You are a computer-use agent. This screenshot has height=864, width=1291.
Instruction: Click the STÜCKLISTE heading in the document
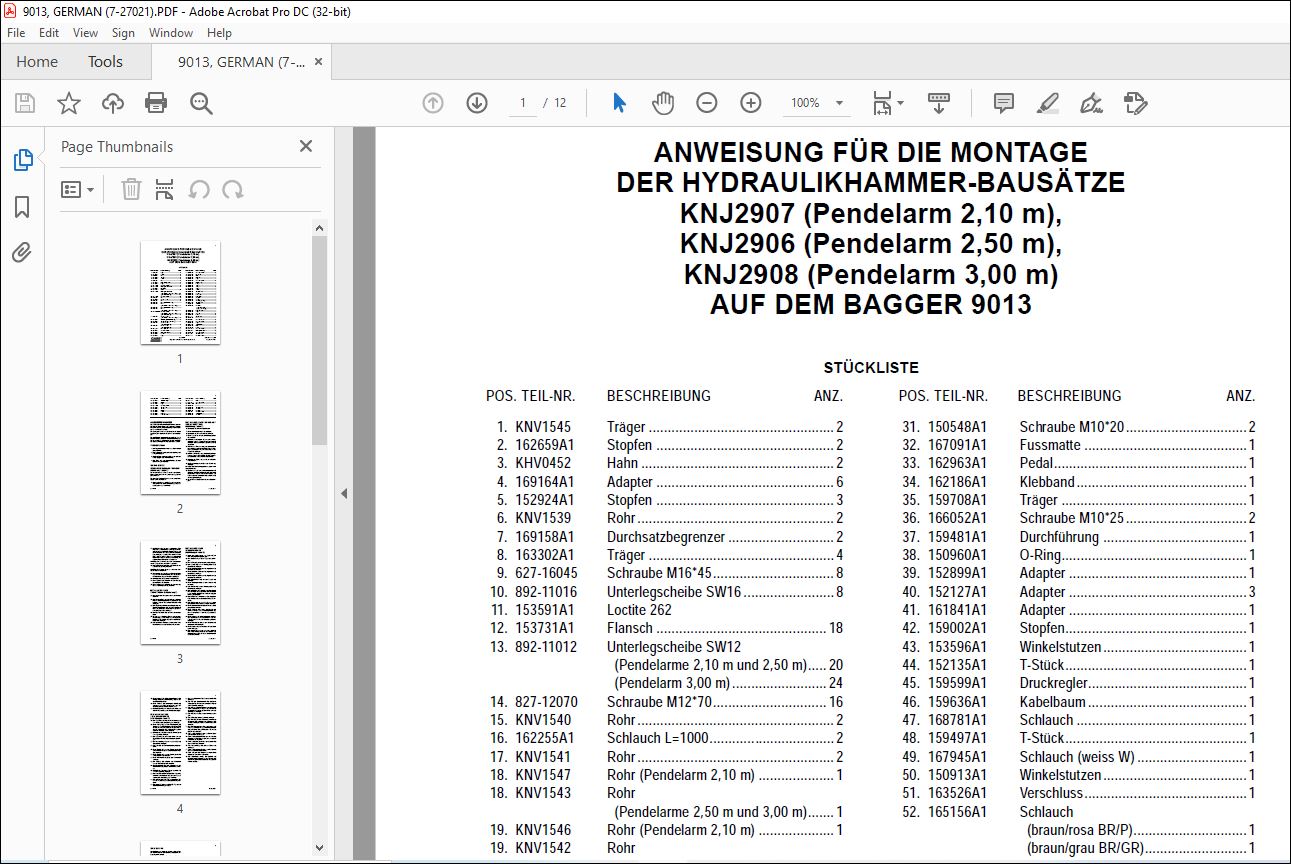pyautogui.click(x=871, y=368)
